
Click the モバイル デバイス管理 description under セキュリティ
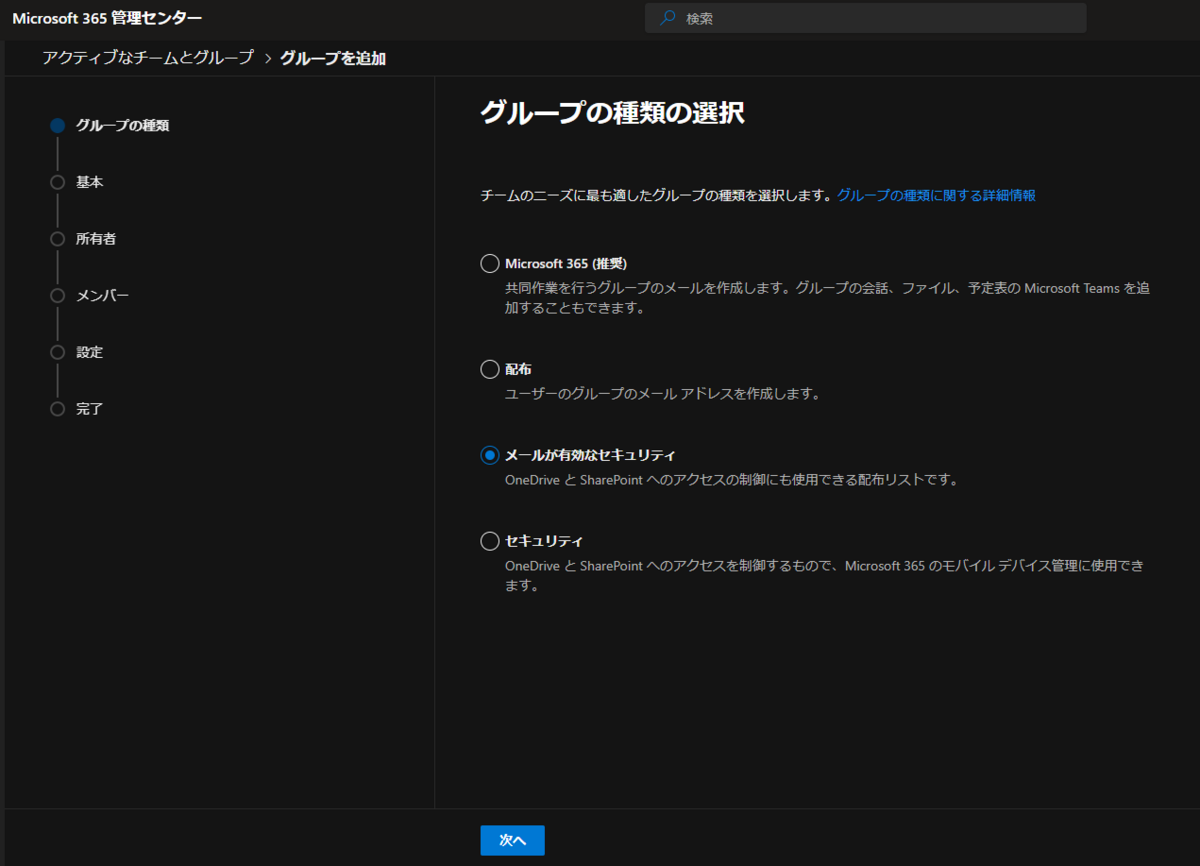825,576
